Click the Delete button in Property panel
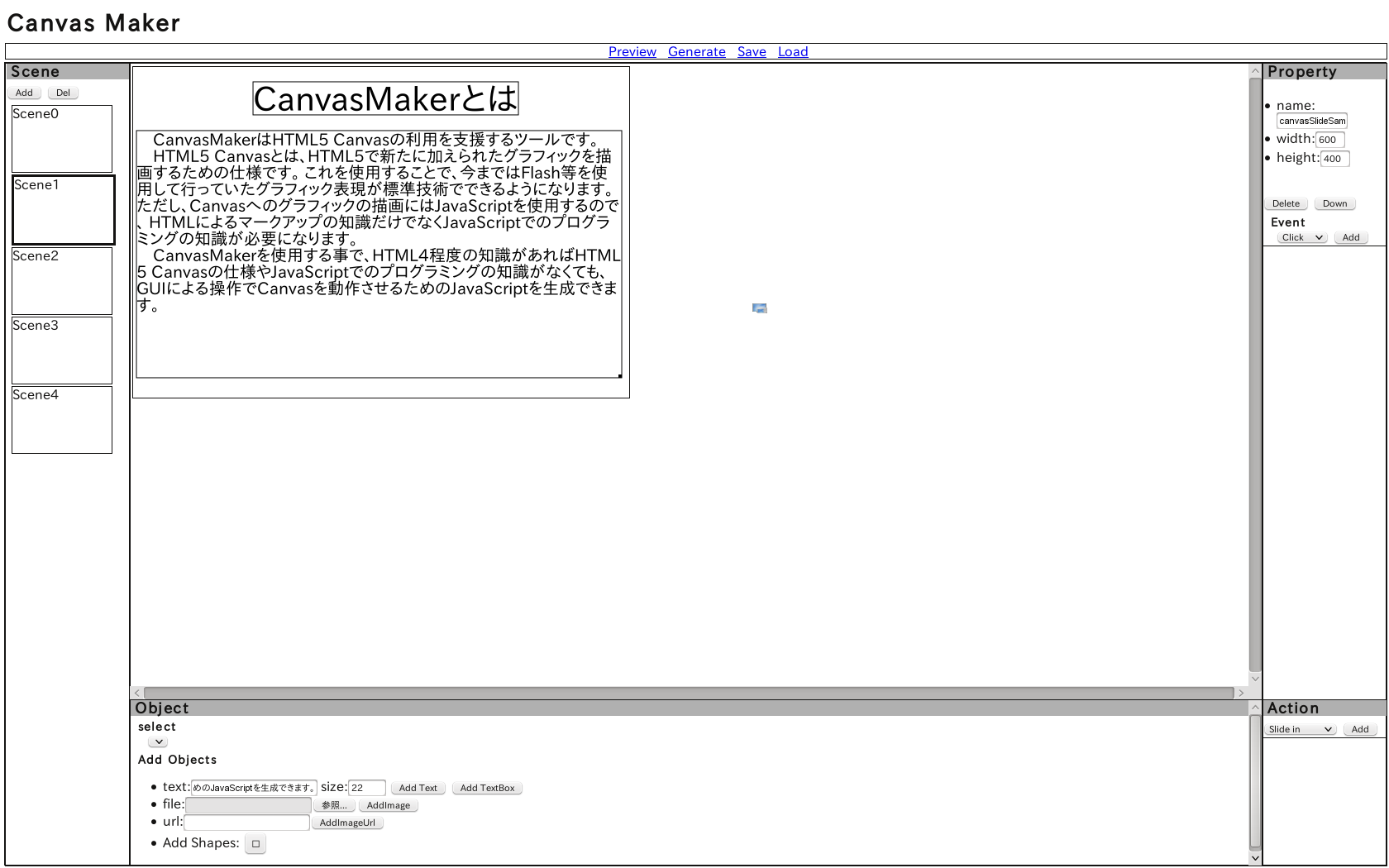 (1286, 203)
